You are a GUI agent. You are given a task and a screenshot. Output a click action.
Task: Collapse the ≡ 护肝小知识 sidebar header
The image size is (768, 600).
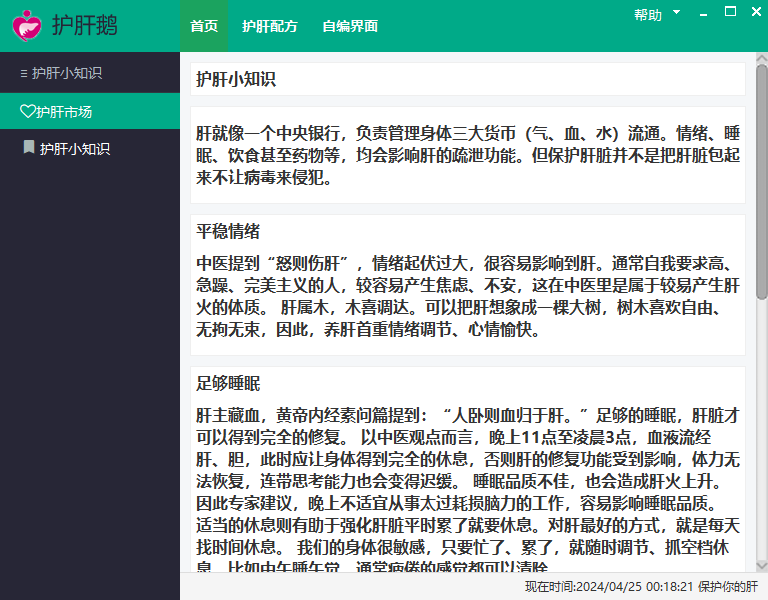tap(90, 73)
